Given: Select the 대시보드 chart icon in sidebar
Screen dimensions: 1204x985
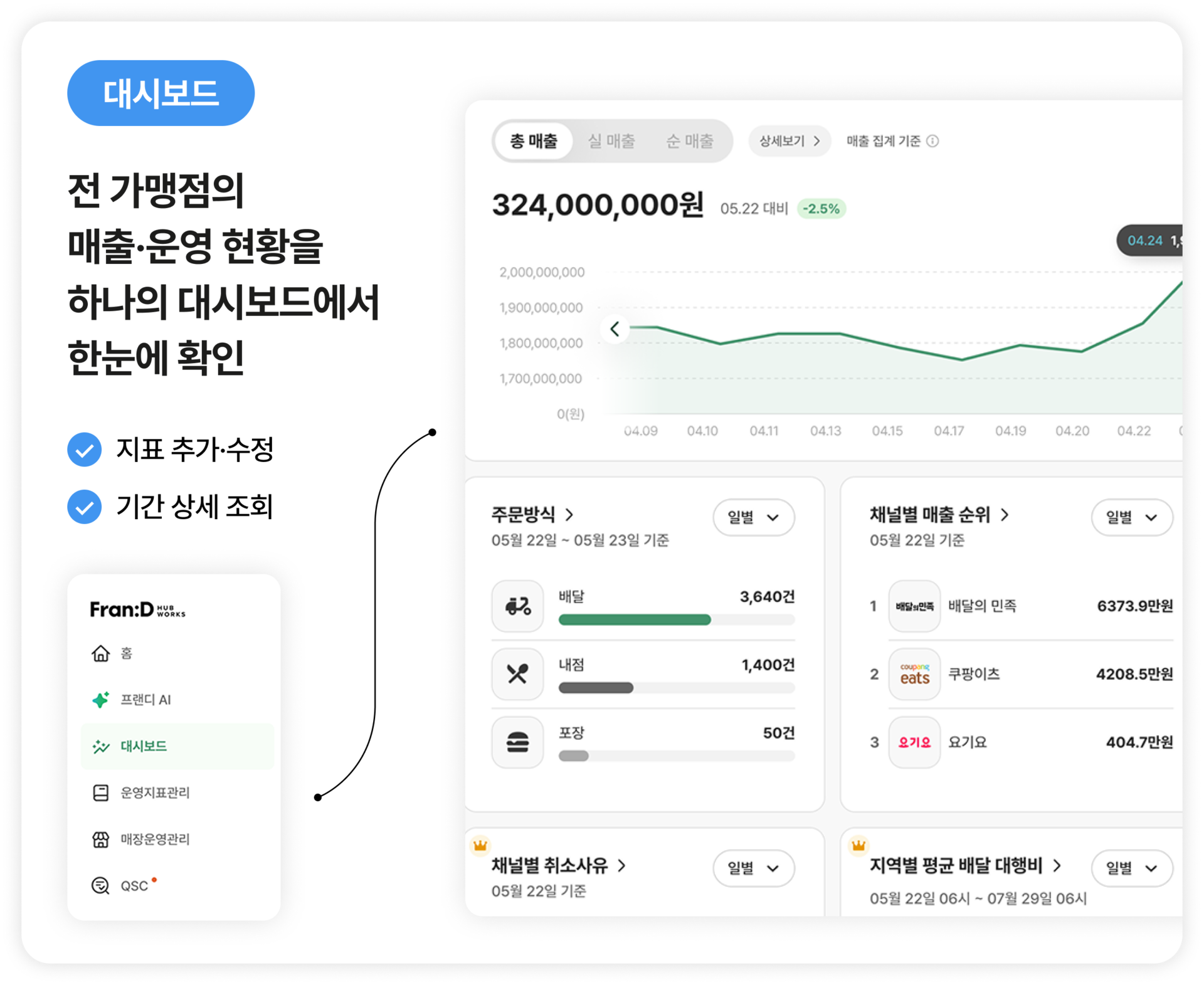Looking at the screenshot, I should click(100, 746).
